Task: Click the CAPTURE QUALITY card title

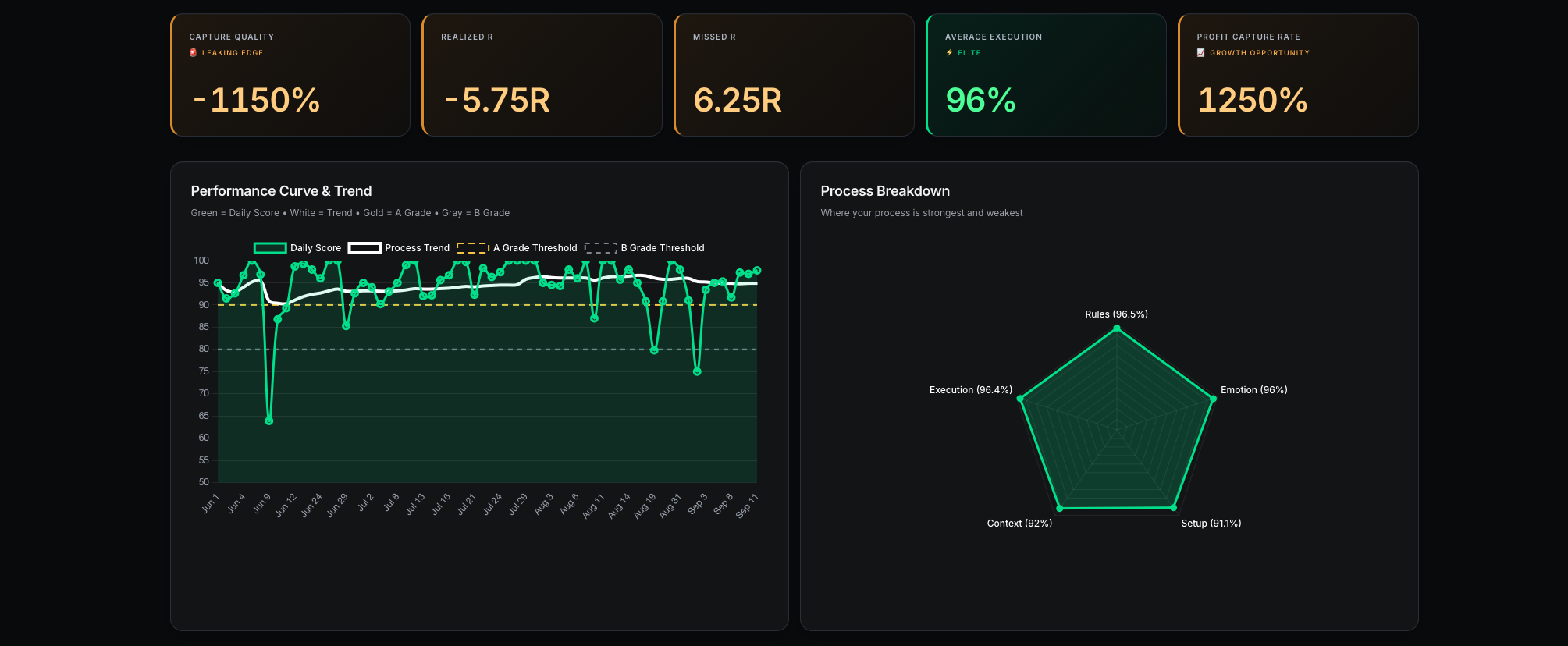Action: 232,37
